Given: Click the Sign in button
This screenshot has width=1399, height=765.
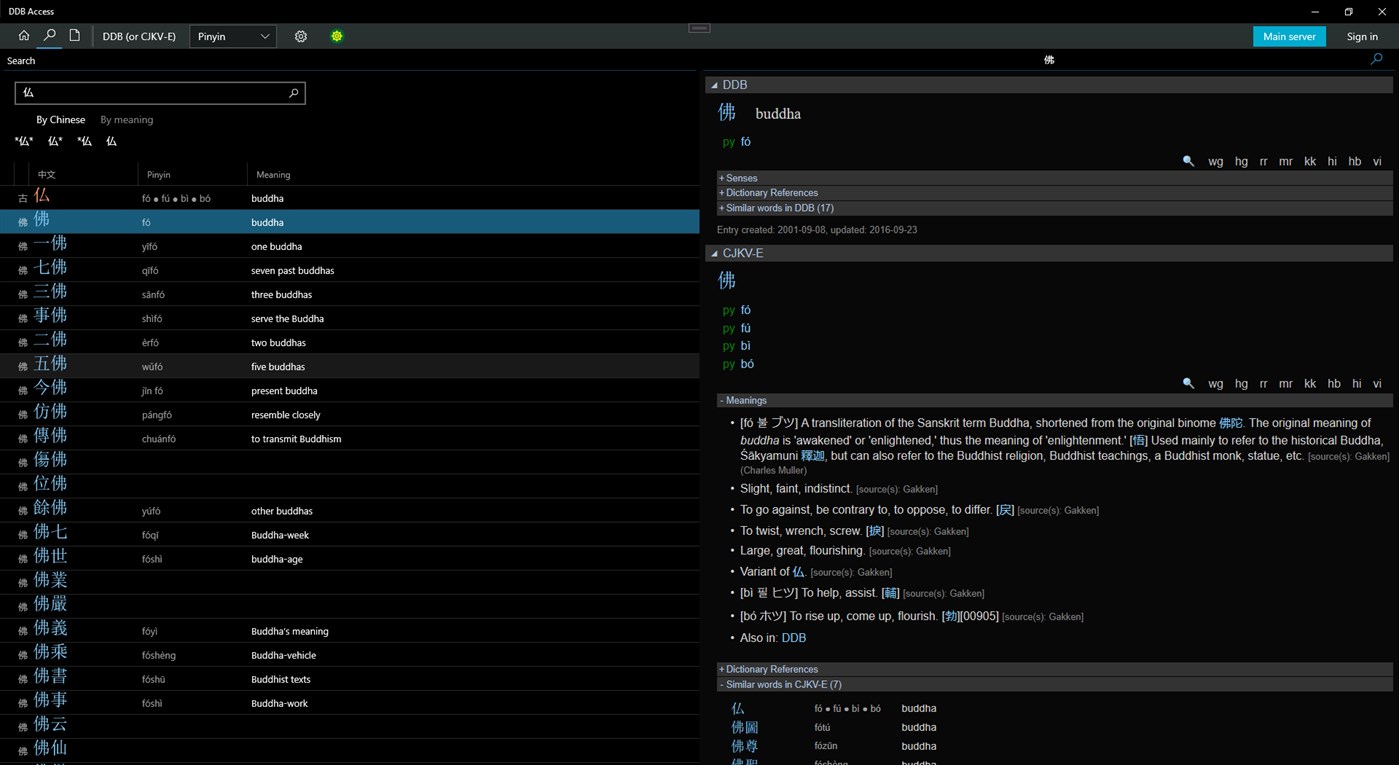Looking at the screenshot, I should [1362, 36].
